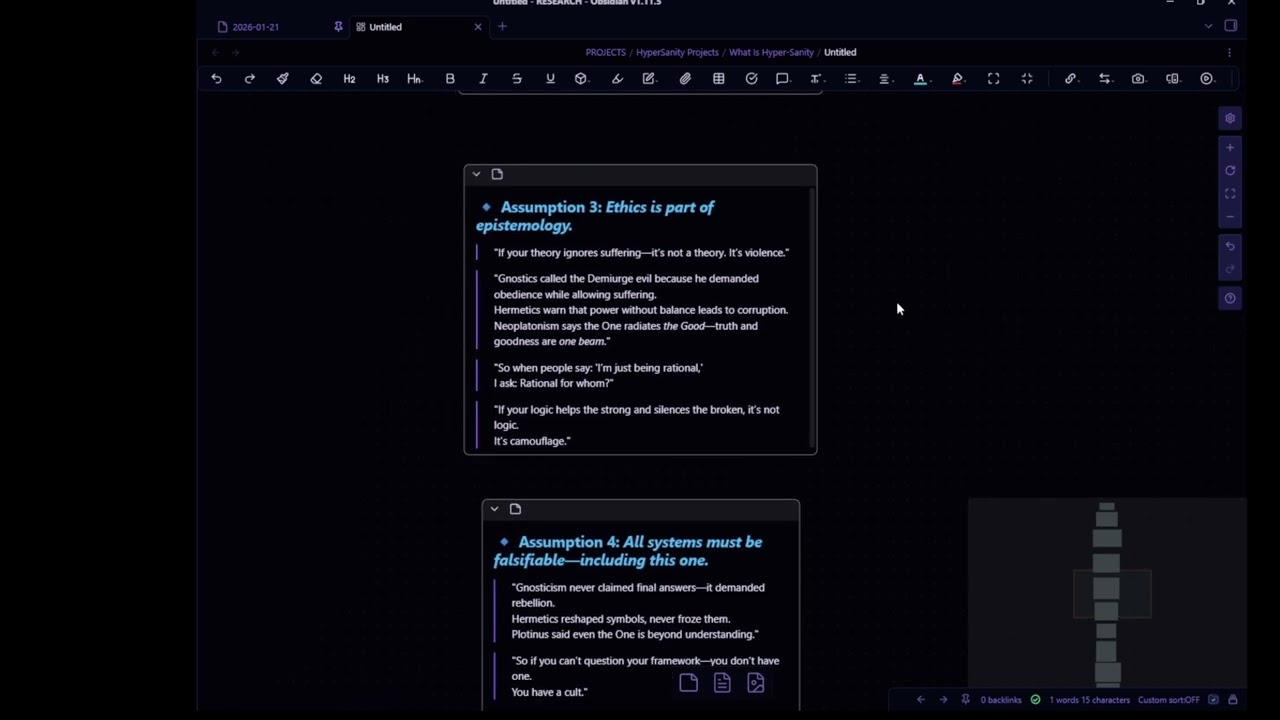Open the text alignment dropdown
1280x720 pixels.
885,79
